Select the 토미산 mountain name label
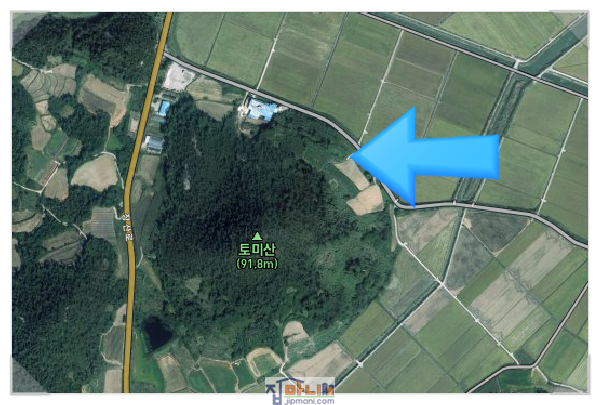This screenshot has width=600, height=405. (257, 250)
